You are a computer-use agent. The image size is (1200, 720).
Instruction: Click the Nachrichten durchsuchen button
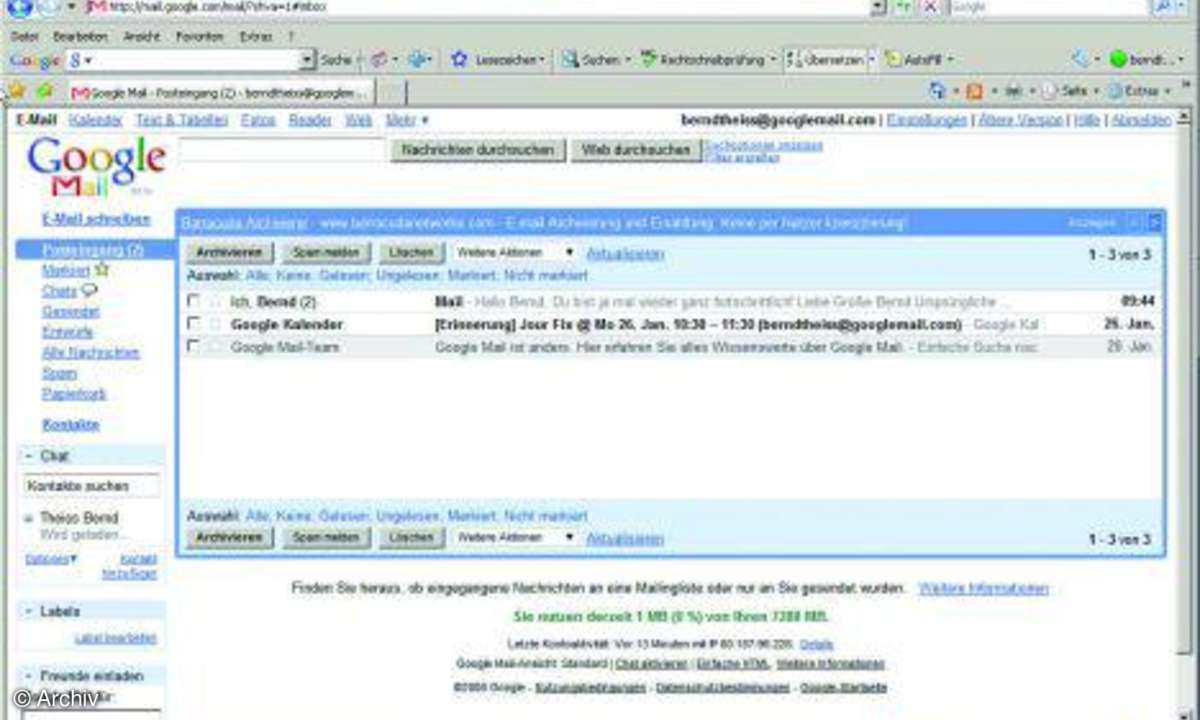(476, 150)
